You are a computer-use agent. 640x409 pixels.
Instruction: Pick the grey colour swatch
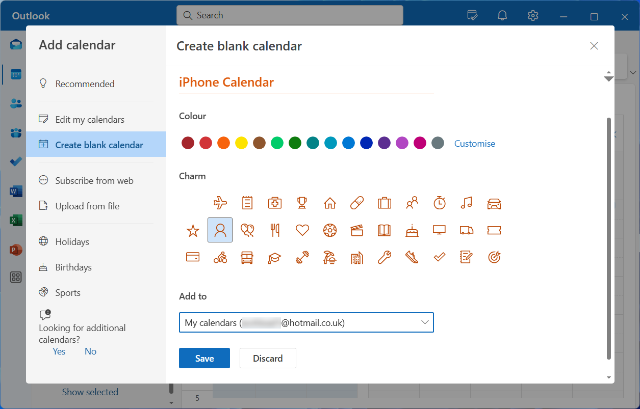point(438,143)
